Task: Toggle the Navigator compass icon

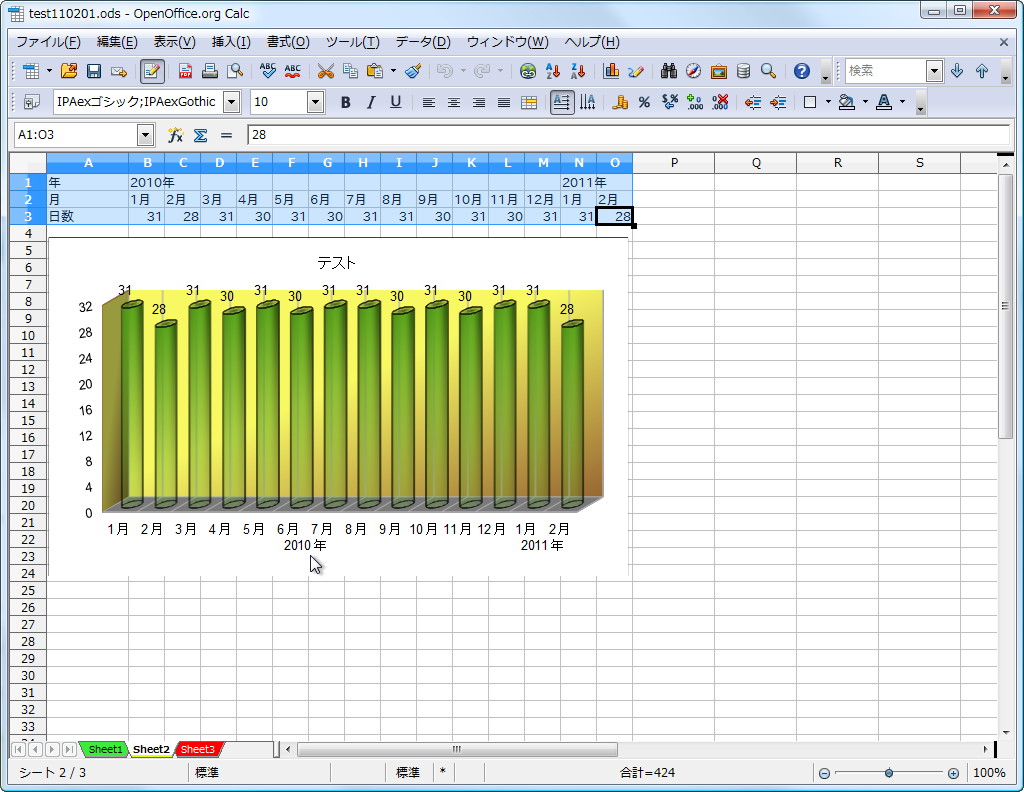Action: click(x=694, y=71)
